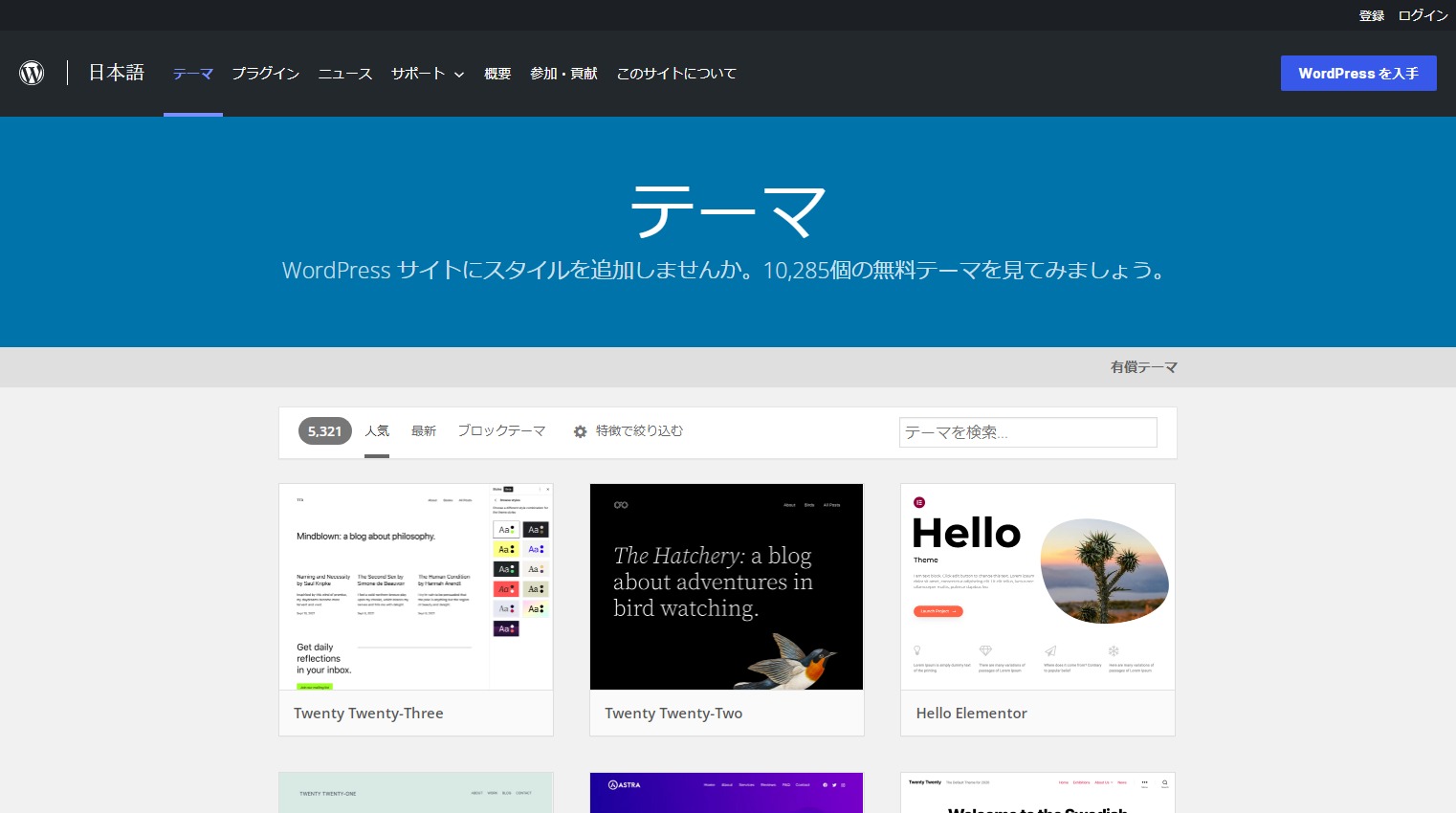Click the WordPress を入手 button
Screen dimensions: 1456x813
[1358, 73]
